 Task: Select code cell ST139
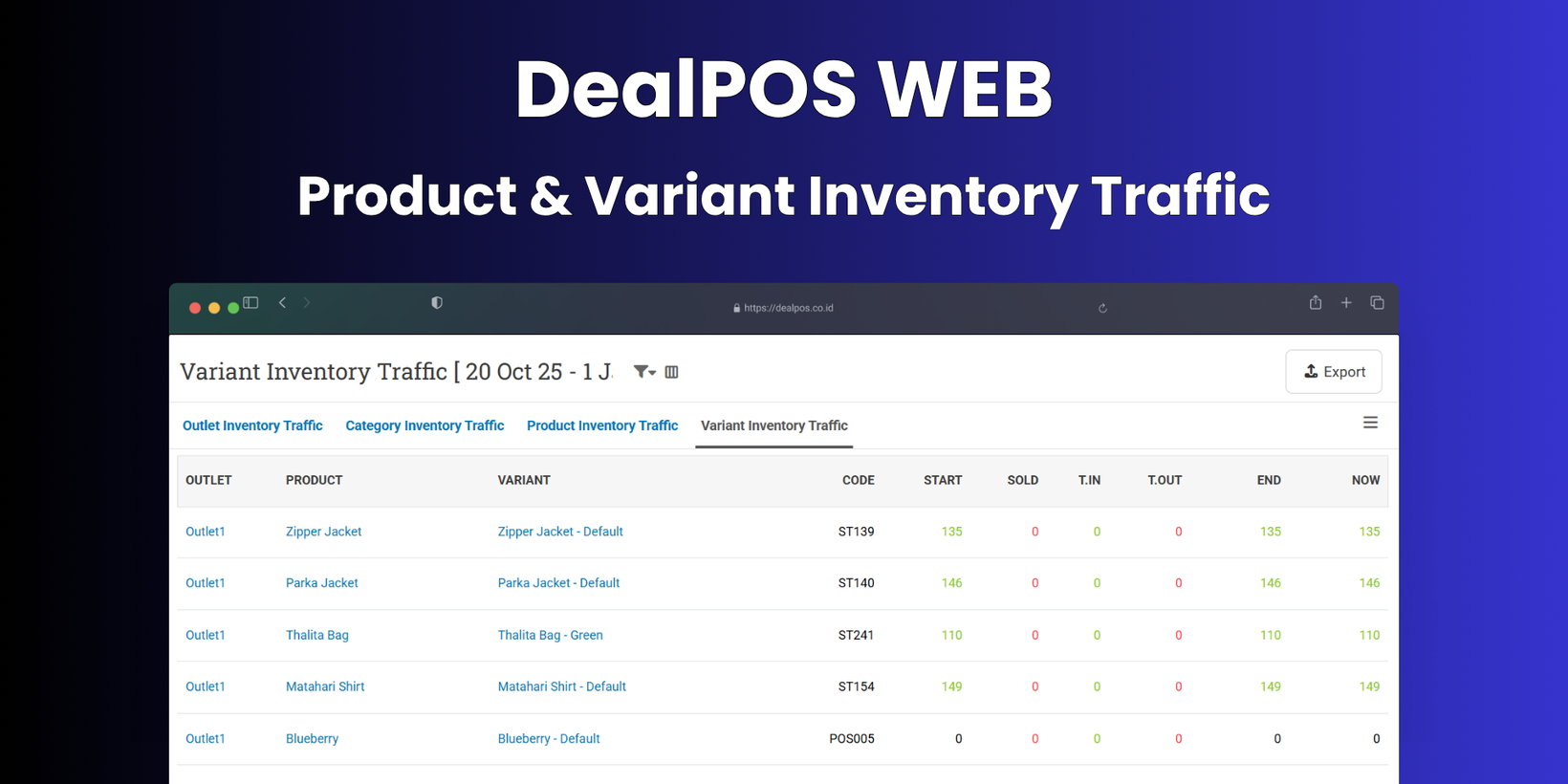click(x=856, y=532)
